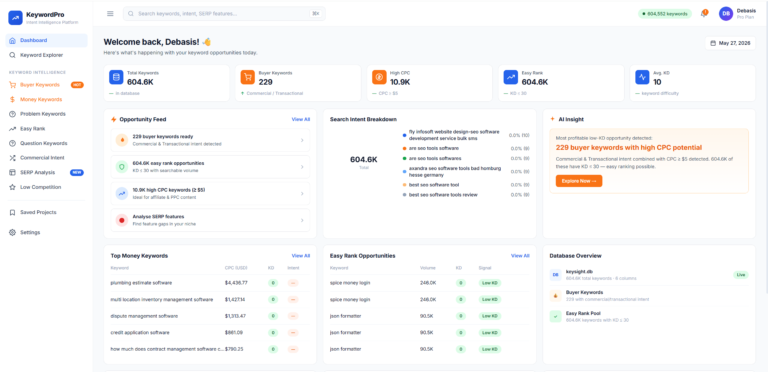This screenshot has height=372, width=768.
Task: Click the Easy Rank Pool check icon
Action: coord(555,316)
